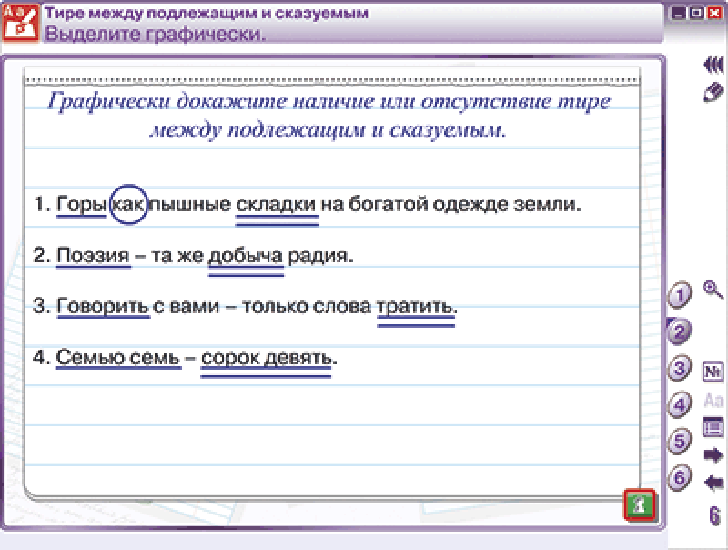This screenshot has width=728, height=550.
Task: Jump to task number 6
Action: click(x=680, y=478)
